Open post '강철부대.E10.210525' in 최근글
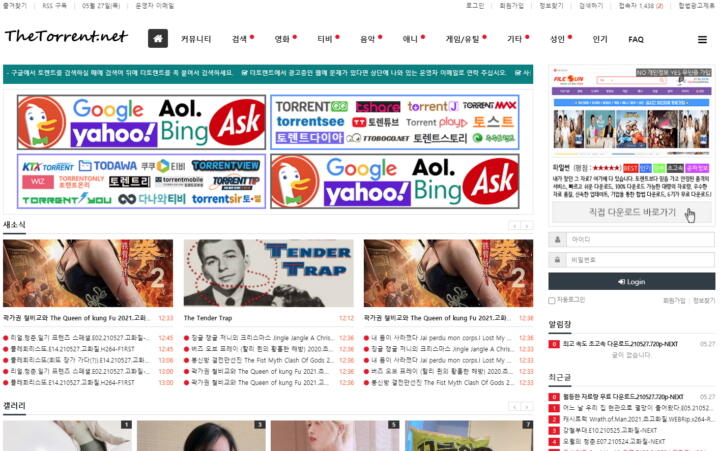Image resolution: width=720 pixels, height=451 pixels. pos(610,430)
